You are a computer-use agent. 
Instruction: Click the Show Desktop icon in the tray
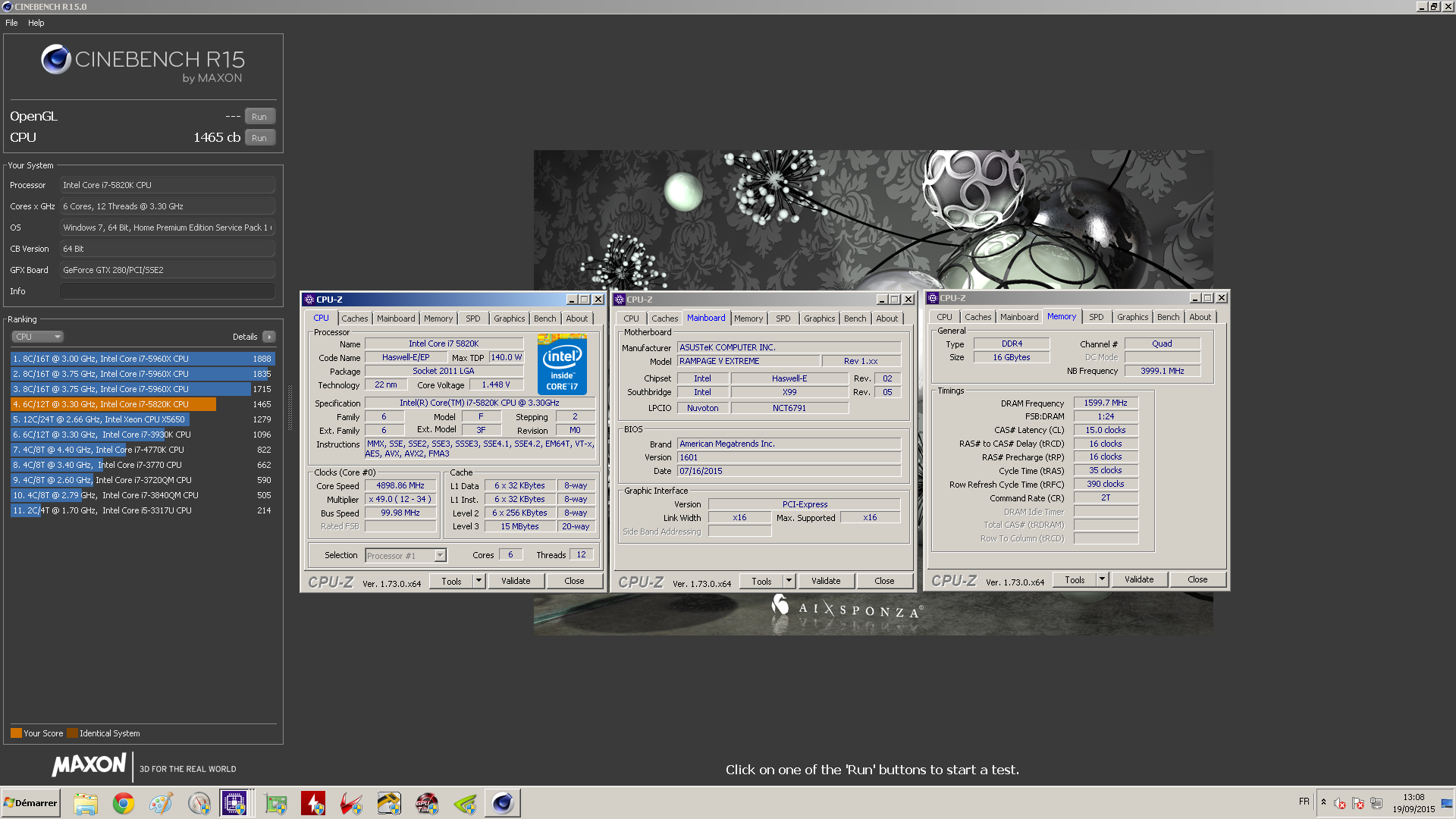[x=1447, y=803]
